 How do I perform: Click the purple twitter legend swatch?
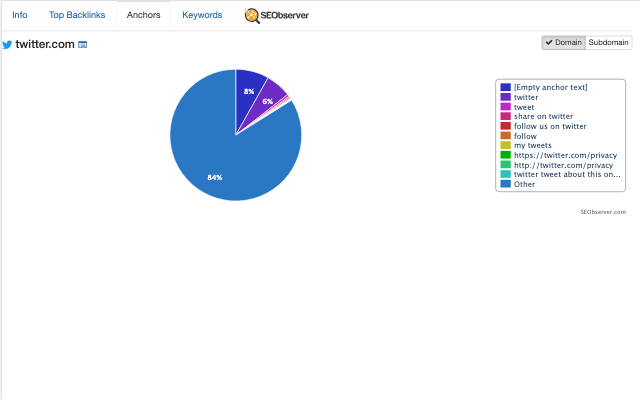click(x=505, y=97)
